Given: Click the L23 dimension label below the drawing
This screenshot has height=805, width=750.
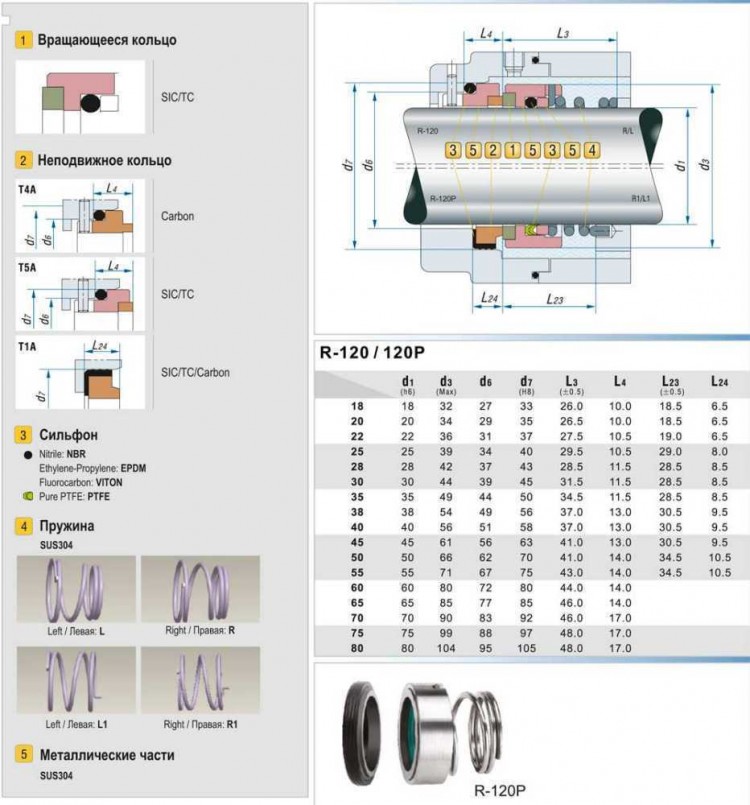Looking at the screenshot, I should tap(555, 299).
